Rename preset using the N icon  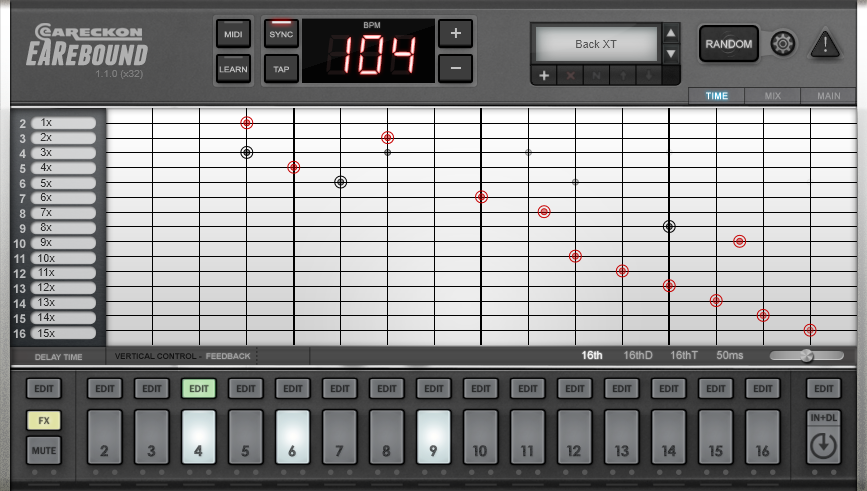click(596, 76)
